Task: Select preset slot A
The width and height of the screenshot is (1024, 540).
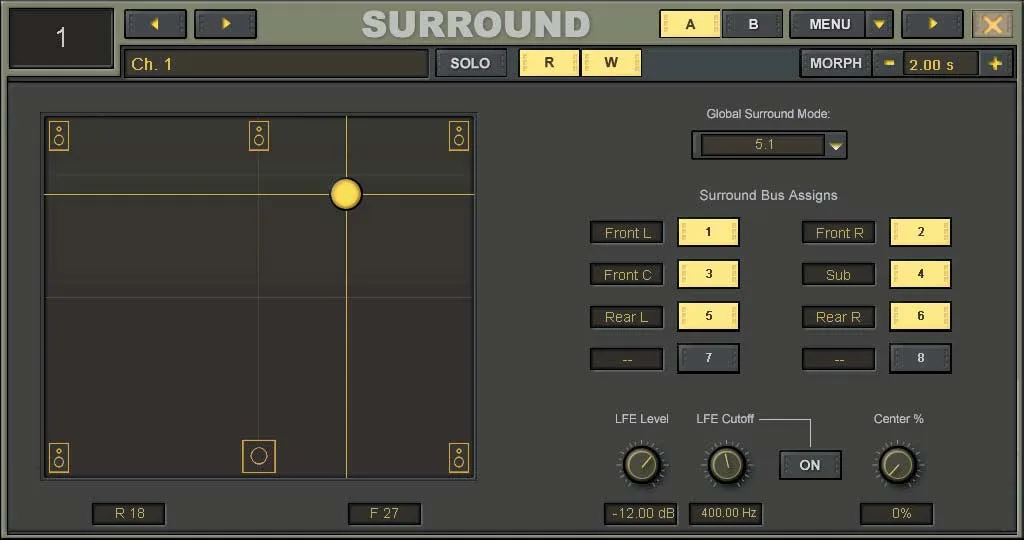Action: click(690, 24)
